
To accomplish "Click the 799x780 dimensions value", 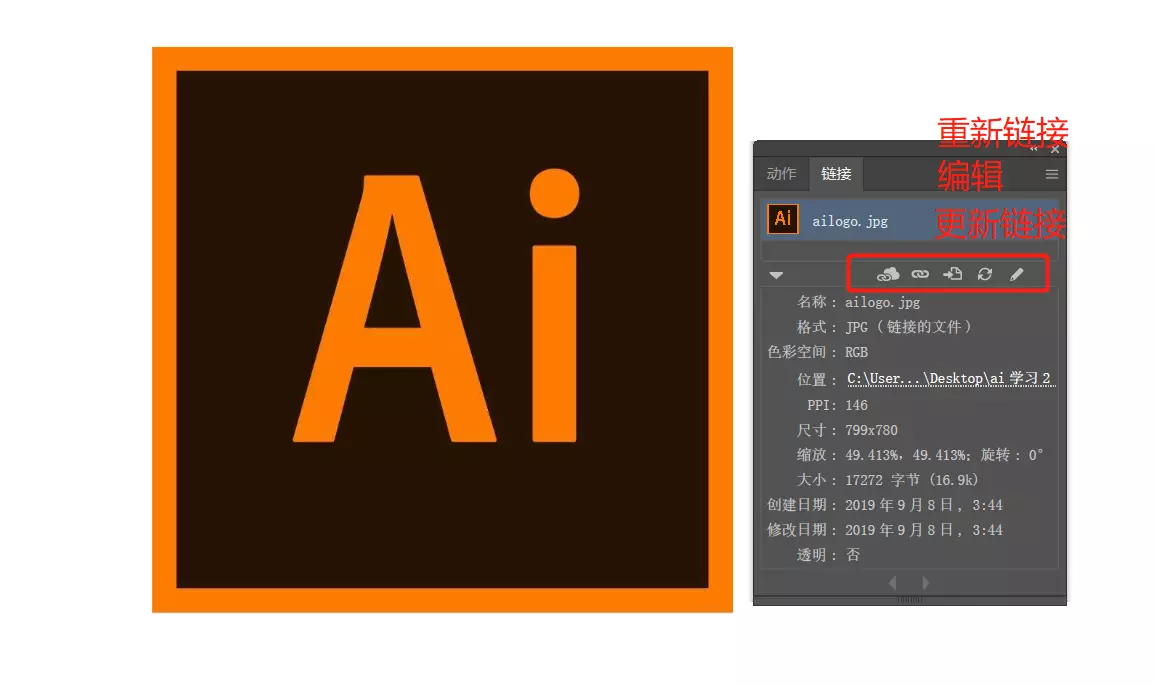I will point(871,430).
